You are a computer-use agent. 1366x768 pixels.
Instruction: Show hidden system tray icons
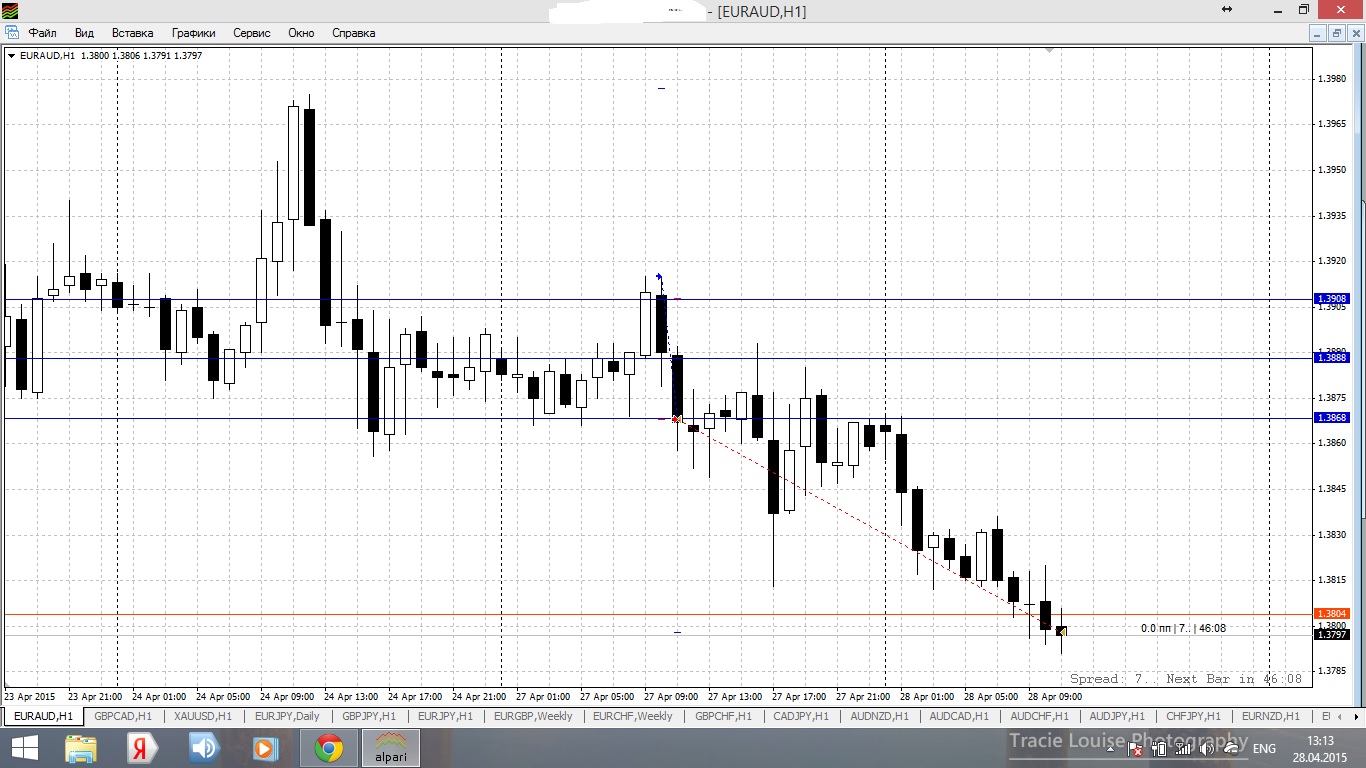pos(1110,748)
